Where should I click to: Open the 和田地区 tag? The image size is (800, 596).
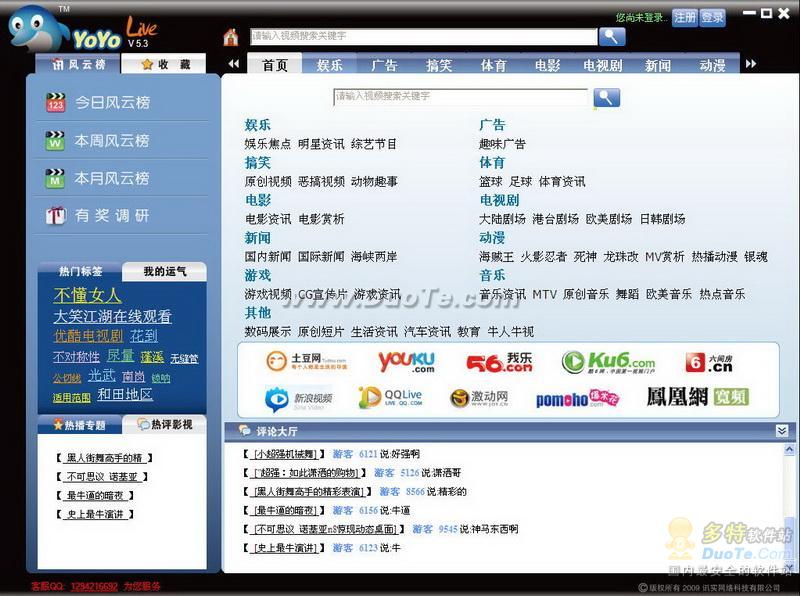[125, 394]
